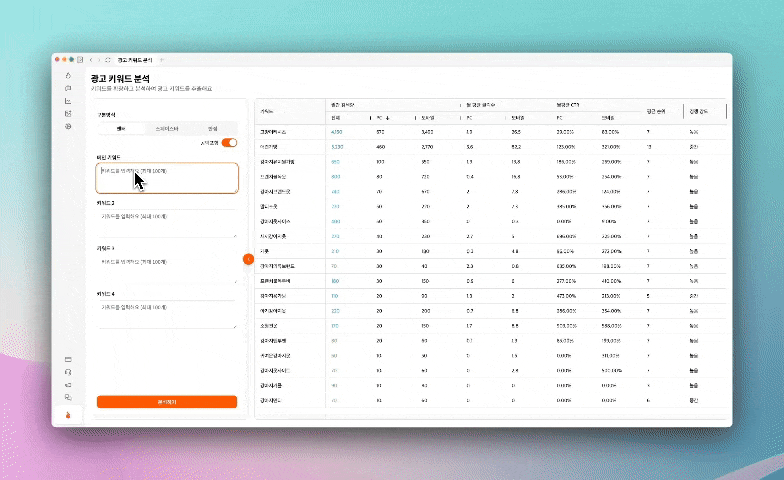Open the headset support icon in sidebar
784x480 pixels.
click(x=68, y=372)
